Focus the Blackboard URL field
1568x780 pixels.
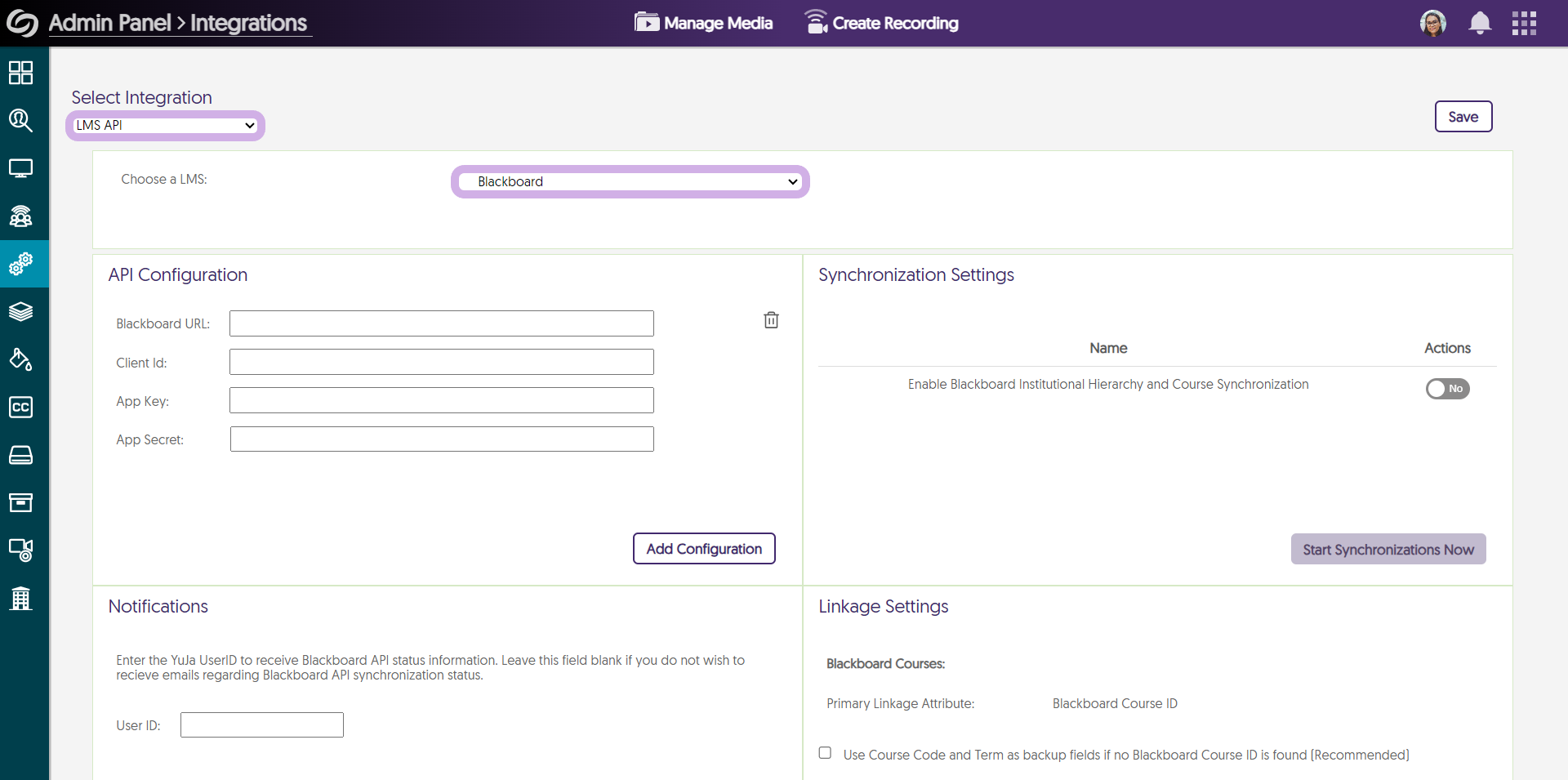[442, 323]
